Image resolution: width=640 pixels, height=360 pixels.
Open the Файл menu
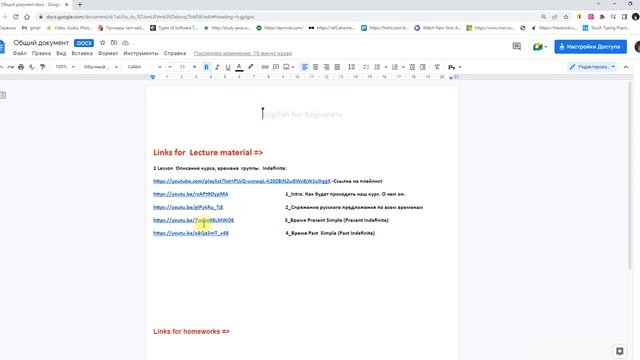tap(20, 53)
